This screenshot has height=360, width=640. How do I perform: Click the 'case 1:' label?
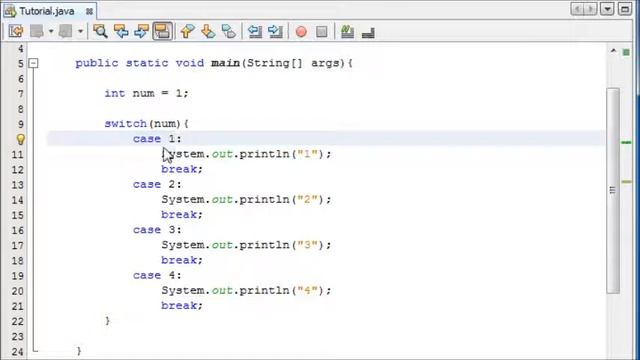click(x=157, y=139)
